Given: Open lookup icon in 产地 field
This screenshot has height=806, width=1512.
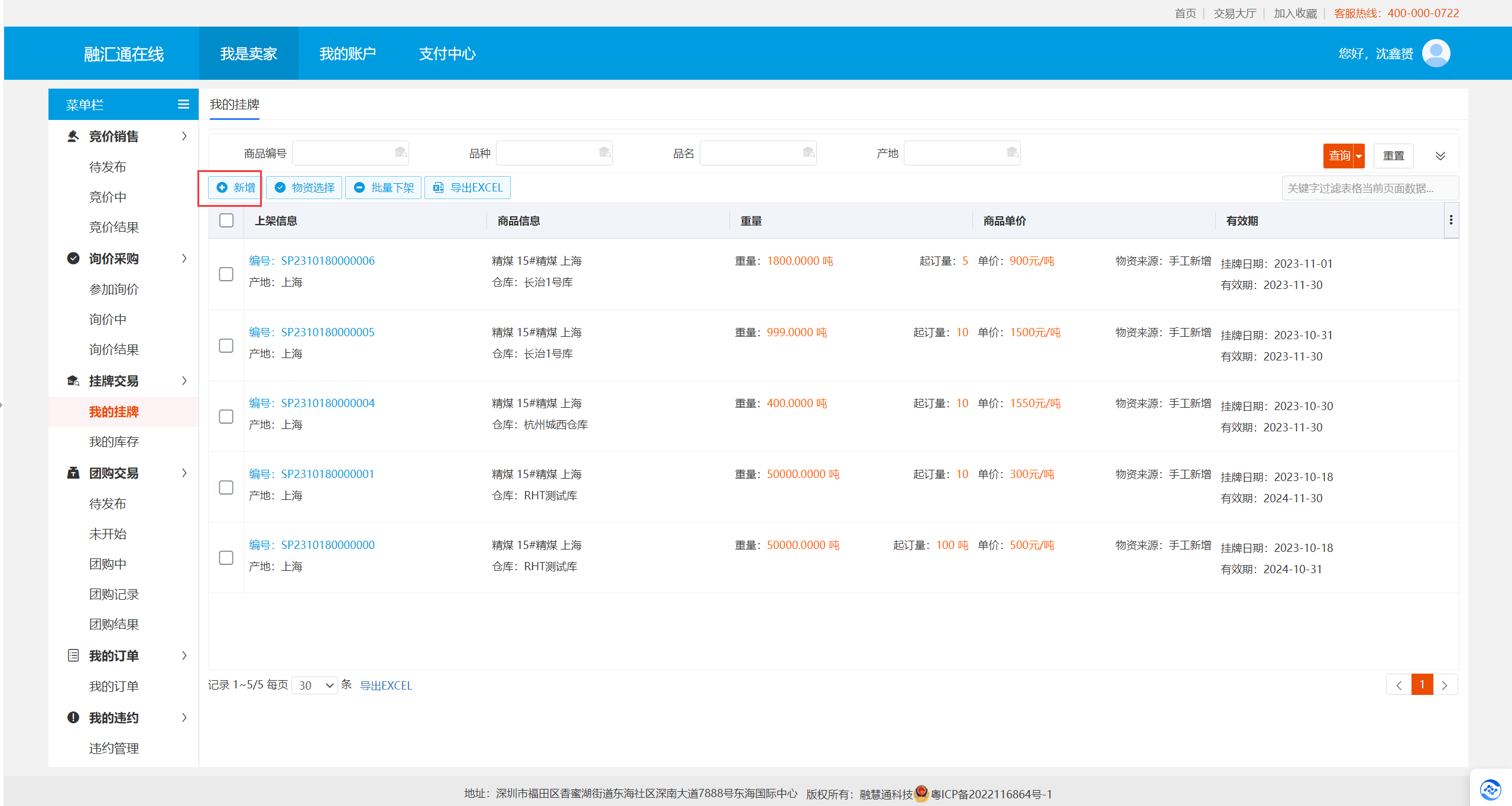Looking at the screenshot, I should pyautogui.click(x=1013, y=152).
